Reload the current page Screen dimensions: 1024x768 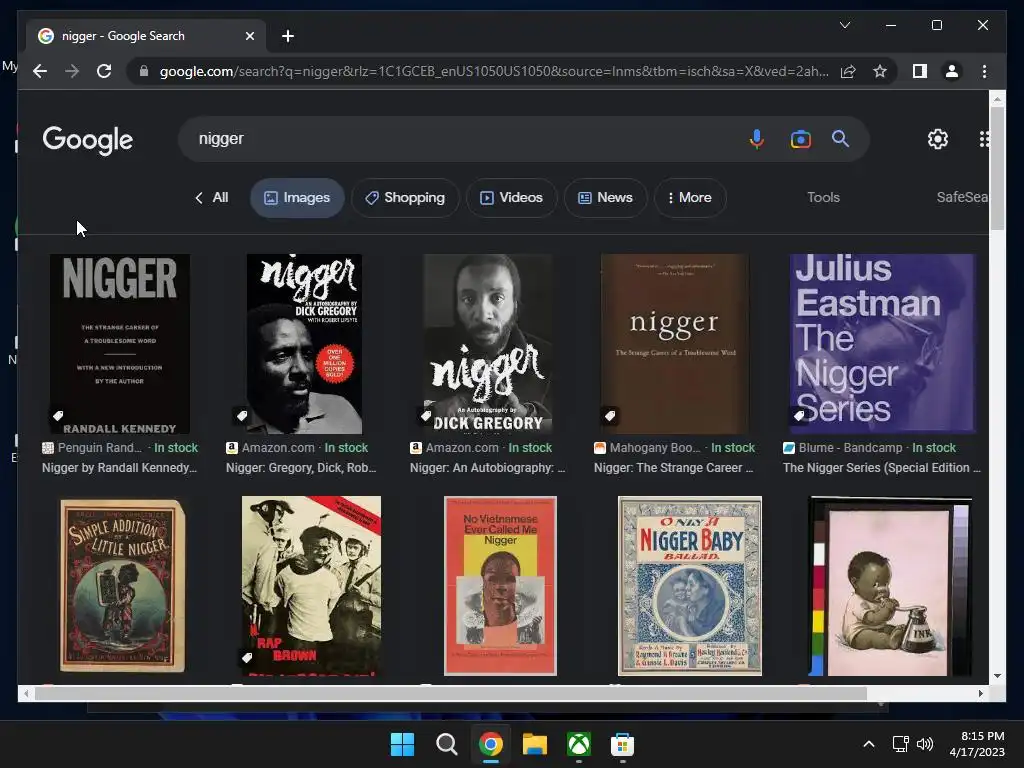click(104, 71)
